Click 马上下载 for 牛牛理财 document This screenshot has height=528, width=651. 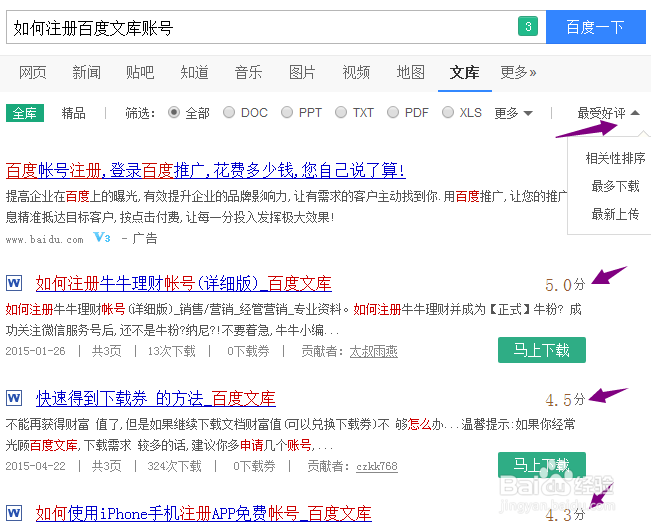pos(542,350)
